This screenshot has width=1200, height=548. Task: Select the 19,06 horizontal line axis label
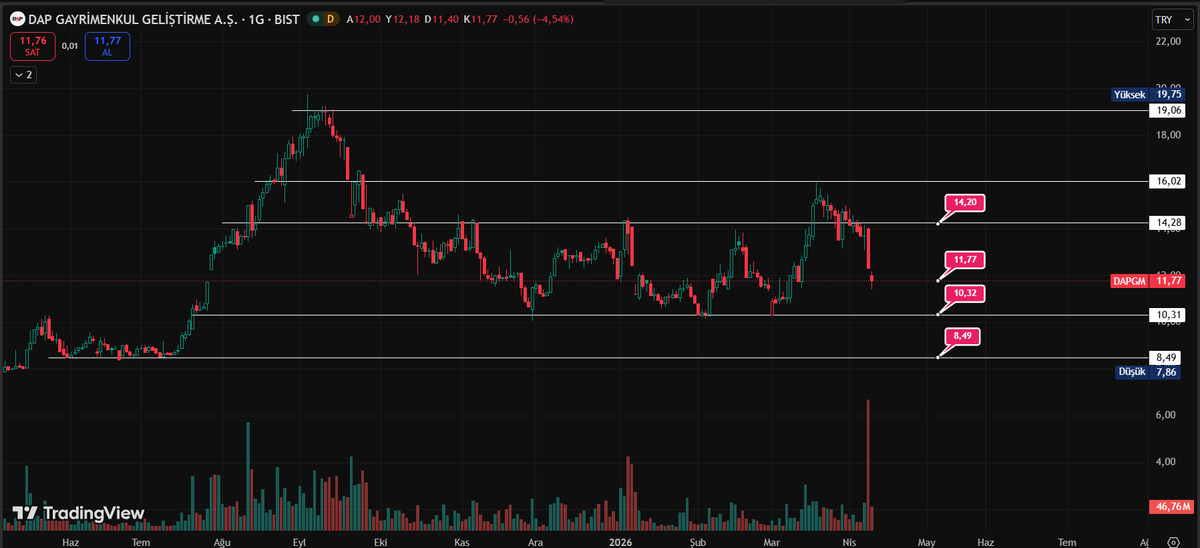pos(1165,110)
